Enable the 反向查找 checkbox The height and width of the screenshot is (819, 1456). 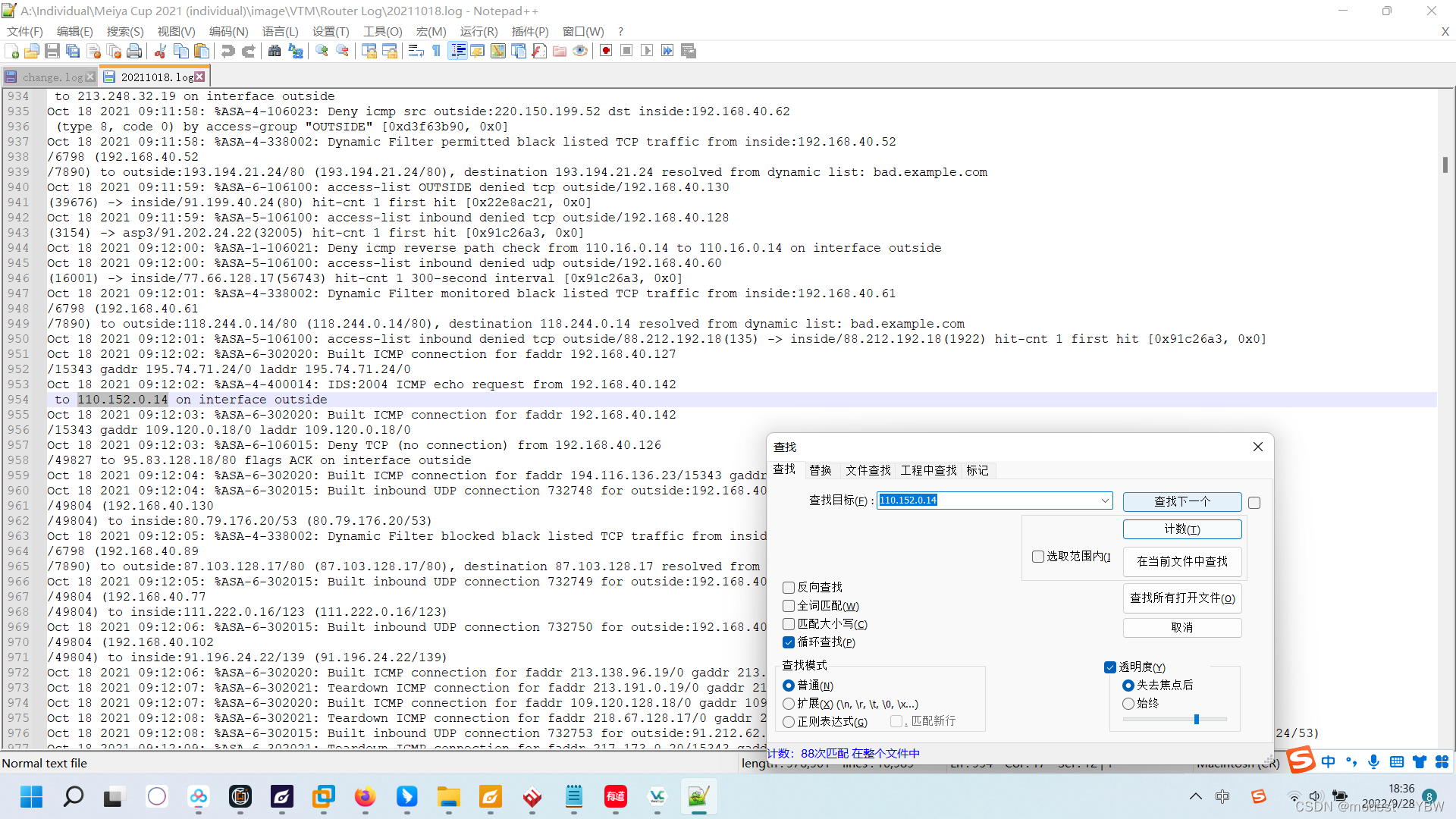789,588
